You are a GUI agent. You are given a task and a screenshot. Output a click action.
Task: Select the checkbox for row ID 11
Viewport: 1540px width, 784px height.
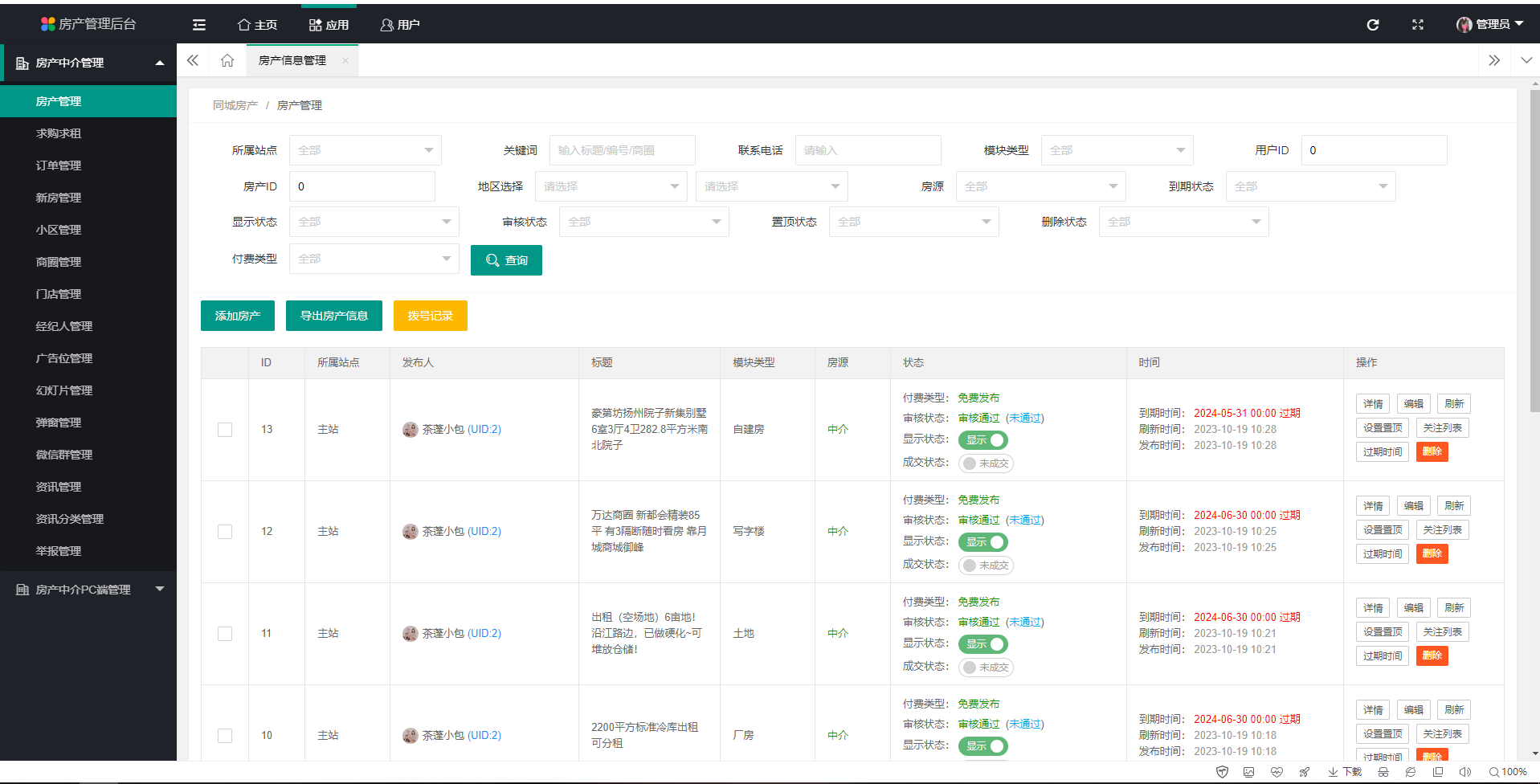[x=225, y=634]
